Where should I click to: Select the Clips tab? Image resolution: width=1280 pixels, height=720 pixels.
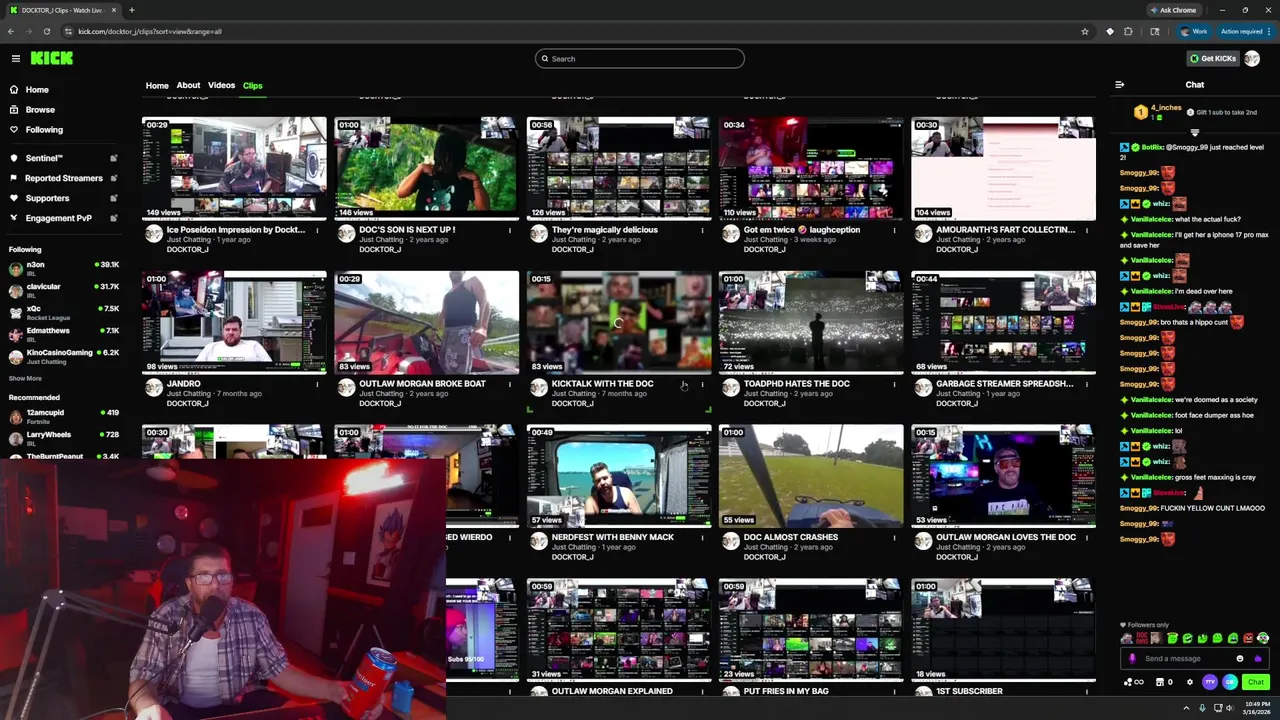coord(253,86)
